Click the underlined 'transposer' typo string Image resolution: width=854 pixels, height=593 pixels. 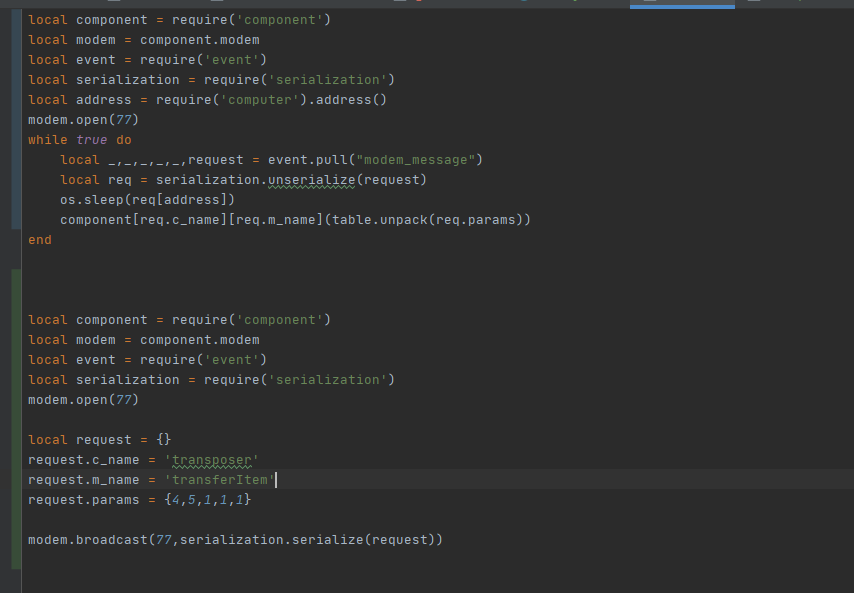click(x=212, y=460)
